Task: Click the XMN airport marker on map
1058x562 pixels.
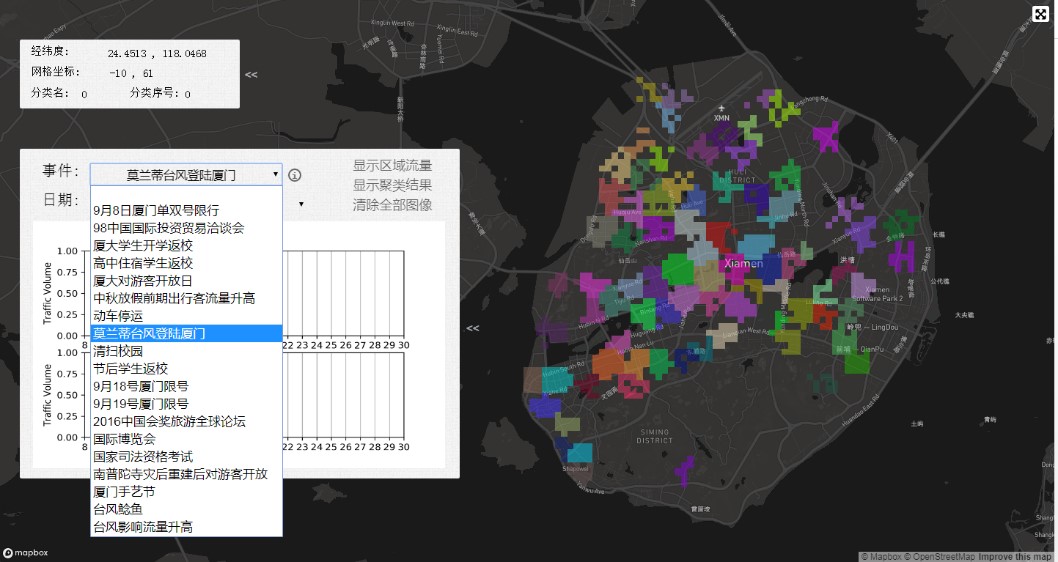Action: click(721, 108)
